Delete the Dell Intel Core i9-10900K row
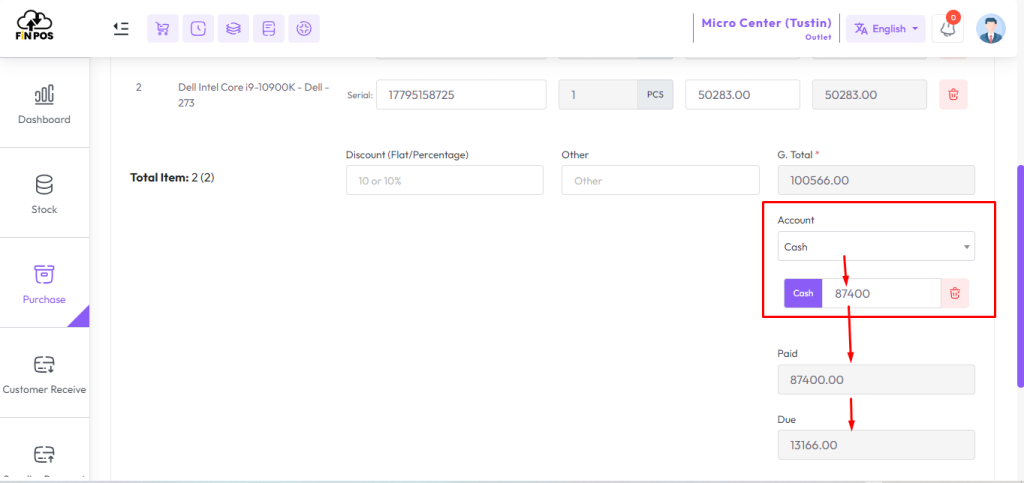 coord(953,95)
